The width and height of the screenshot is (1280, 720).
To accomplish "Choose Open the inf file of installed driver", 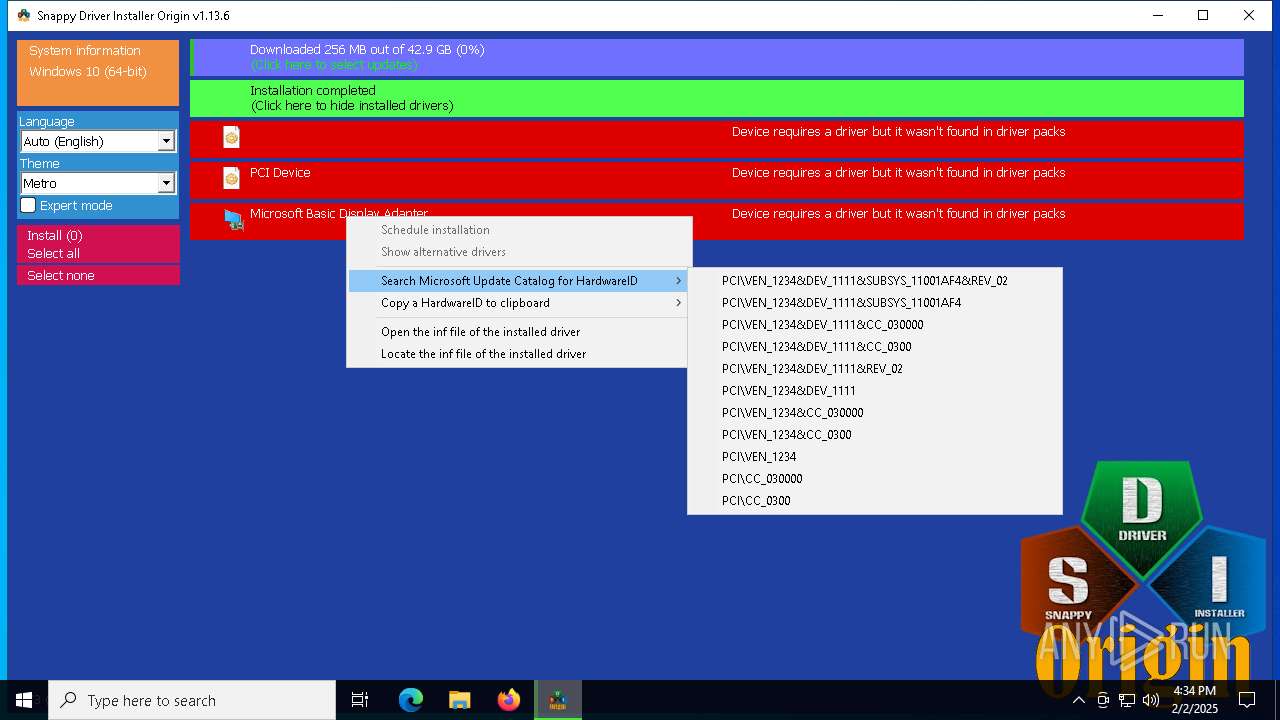I will pyautogui.click(x=518, y=332).
